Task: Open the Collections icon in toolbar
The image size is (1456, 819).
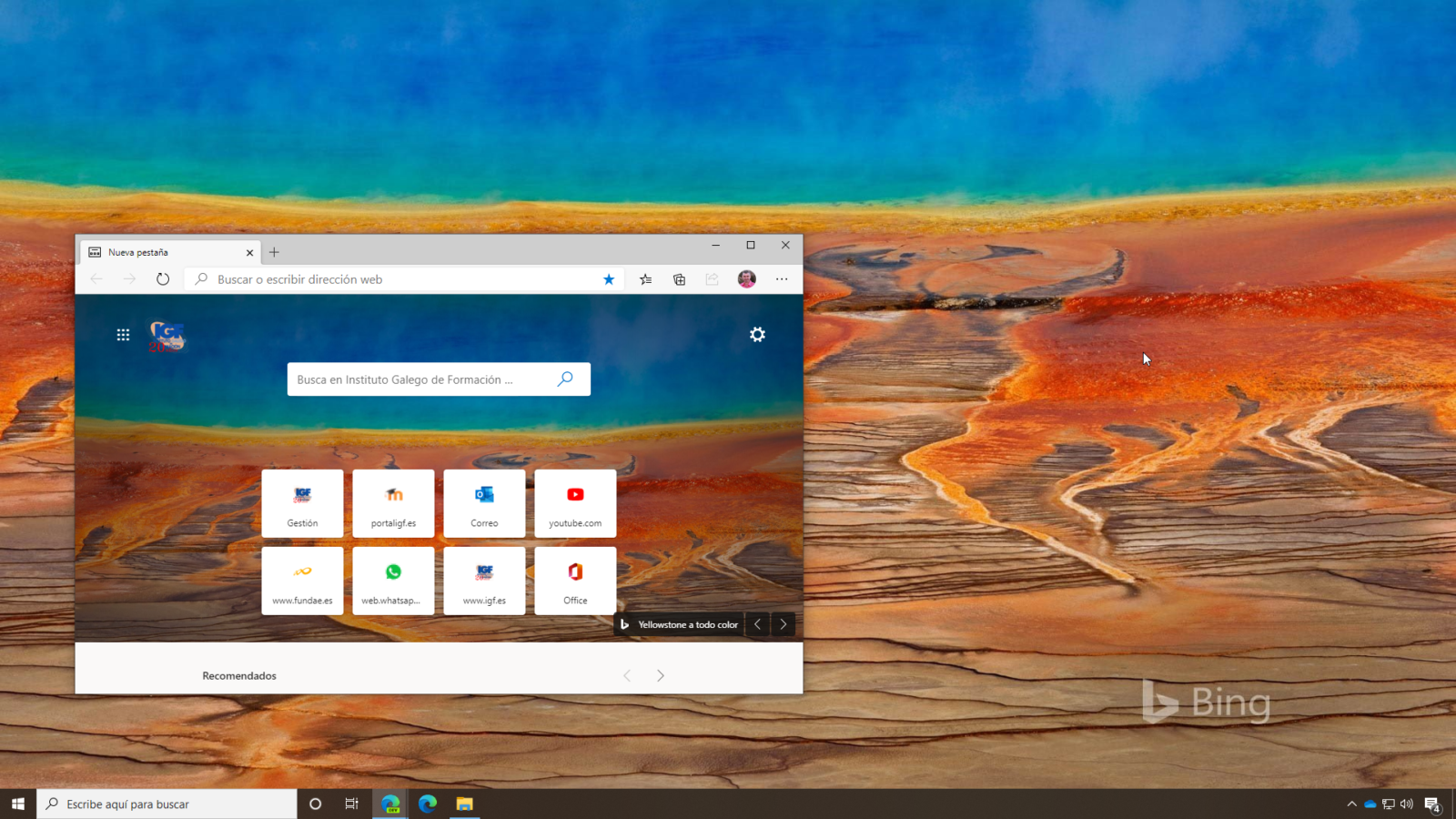Action: [x=679, y=279]
